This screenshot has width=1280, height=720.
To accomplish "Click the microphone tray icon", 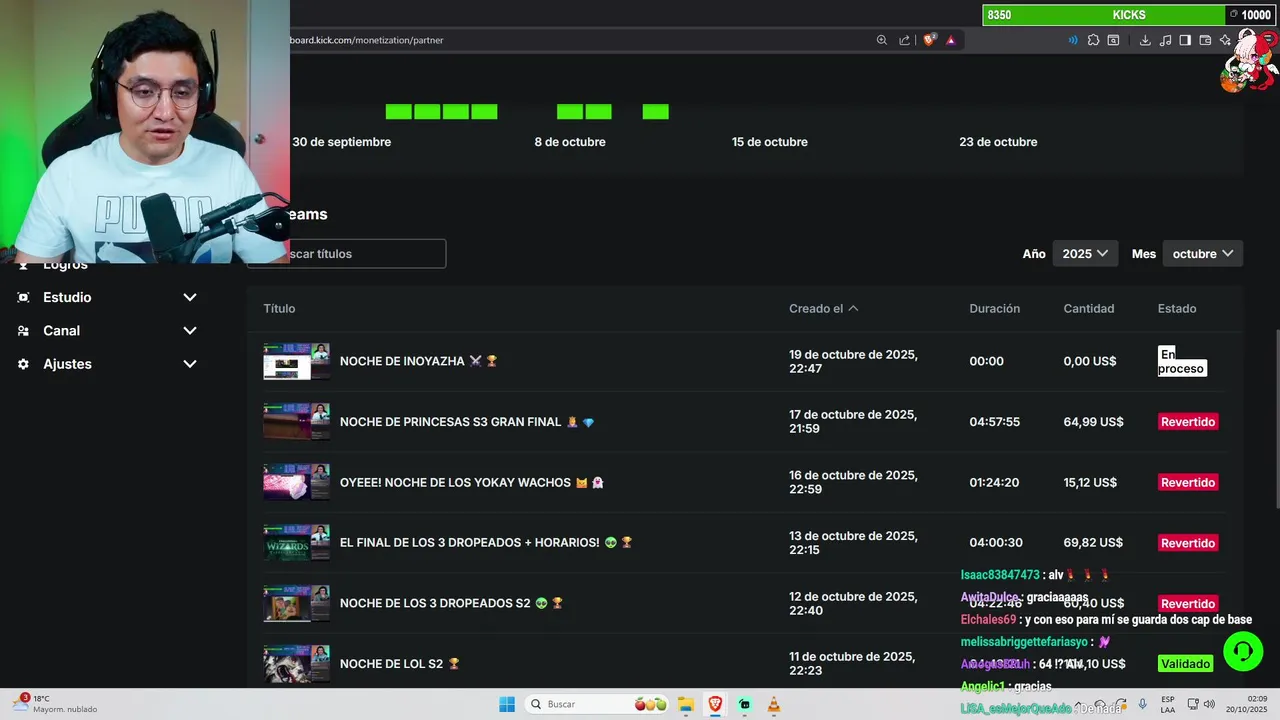I will pos(1142,705).
